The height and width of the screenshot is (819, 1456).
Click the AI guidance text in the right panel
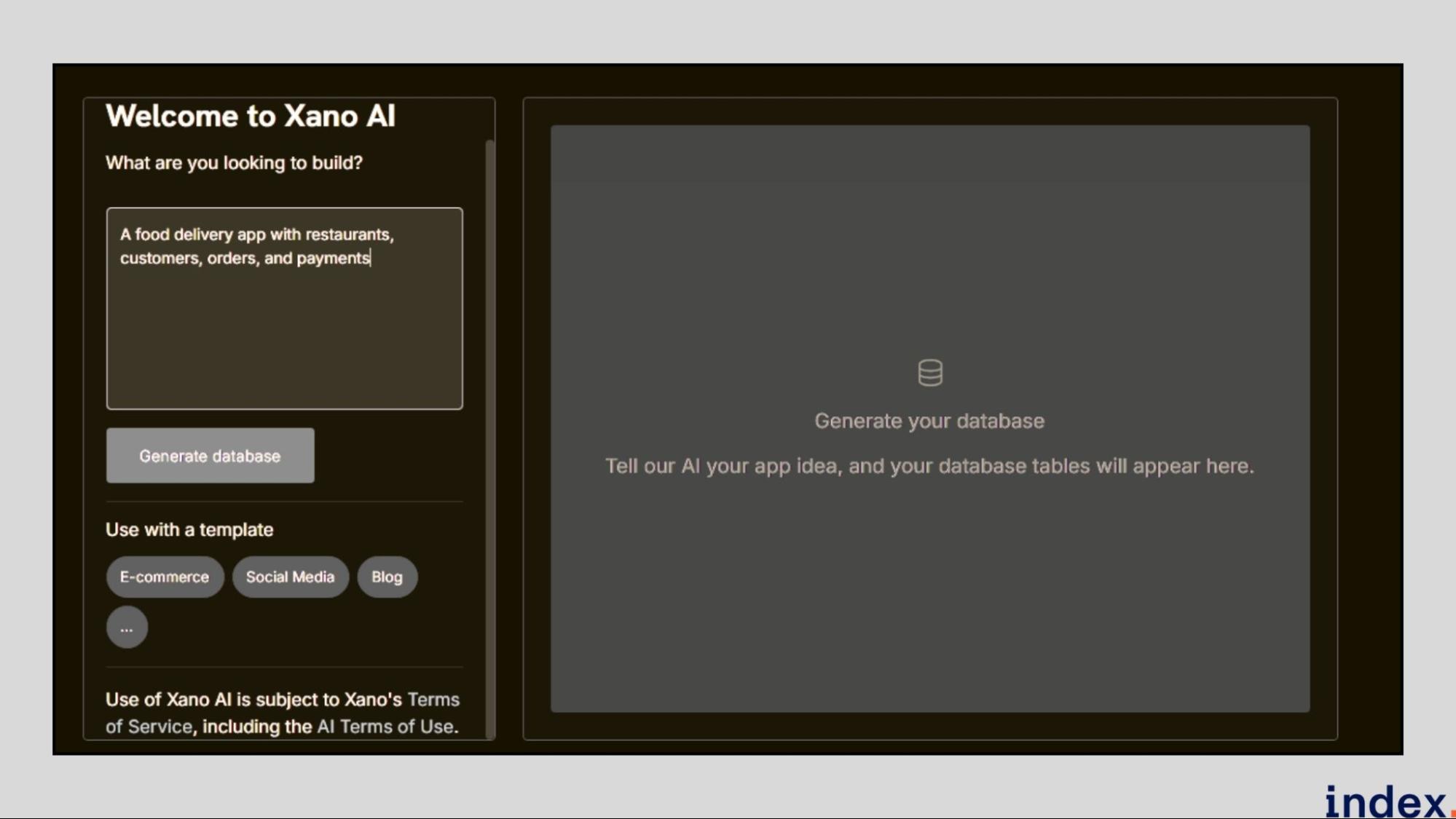point(930,465)
